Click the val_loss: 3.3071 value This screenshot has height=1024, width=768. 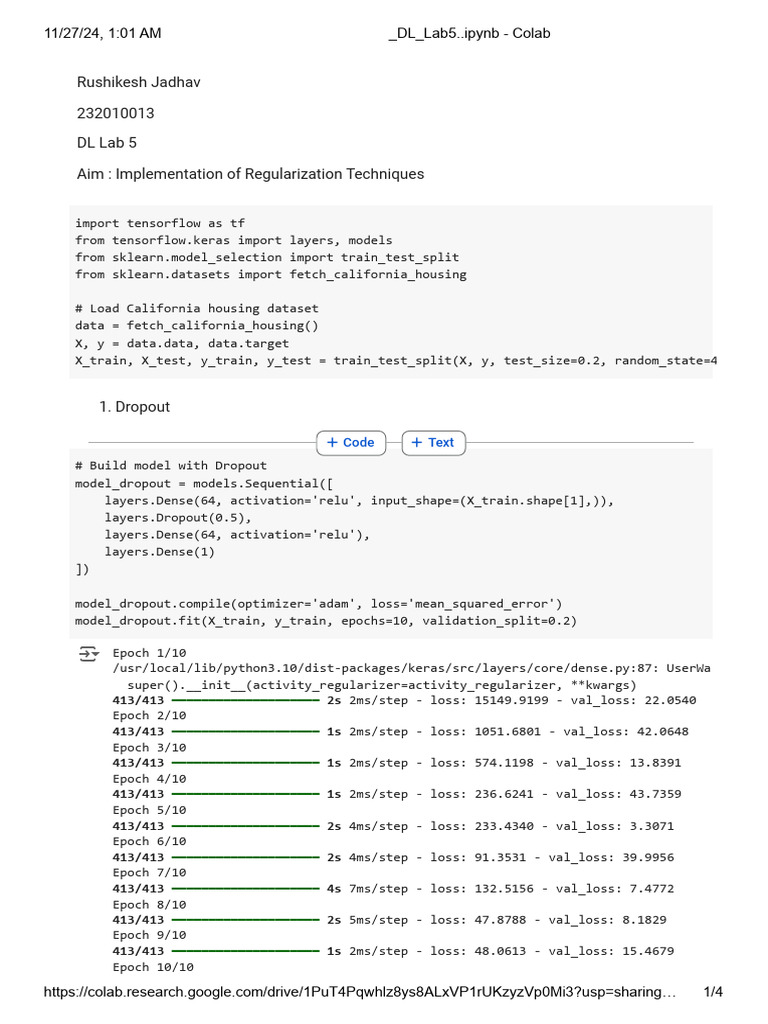[615, 826]
